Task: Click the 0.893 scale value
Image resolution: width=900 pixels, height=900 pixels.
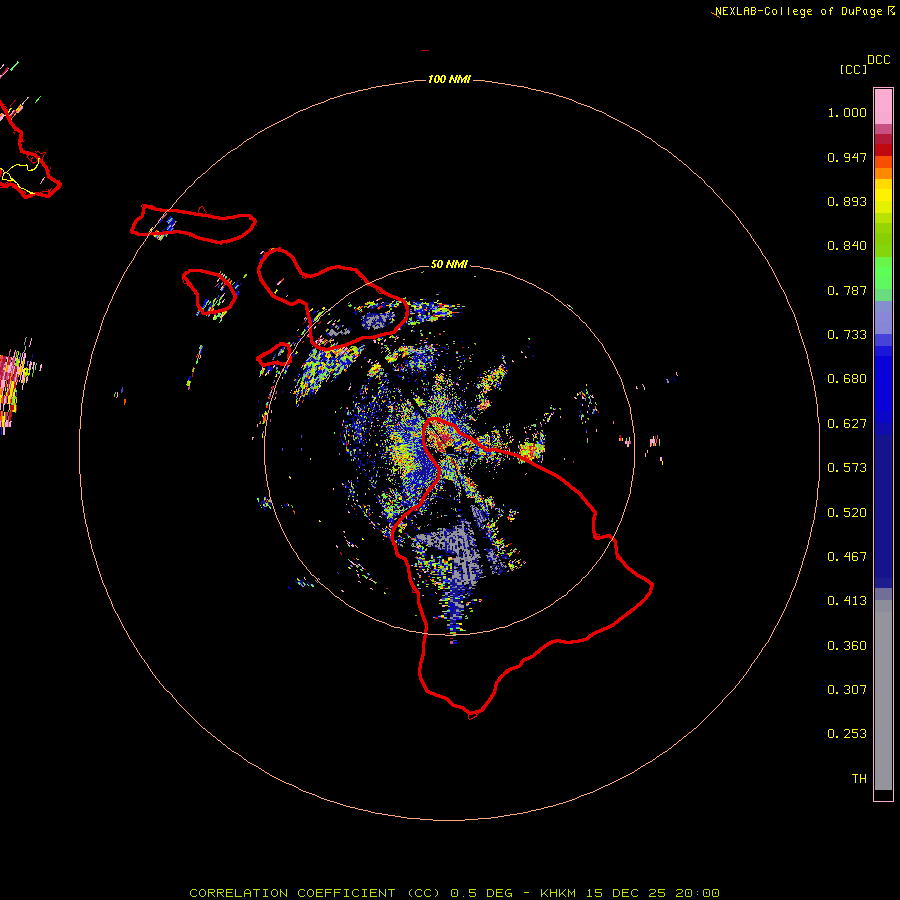Action: pyautogui.click(x=847, y=201)
